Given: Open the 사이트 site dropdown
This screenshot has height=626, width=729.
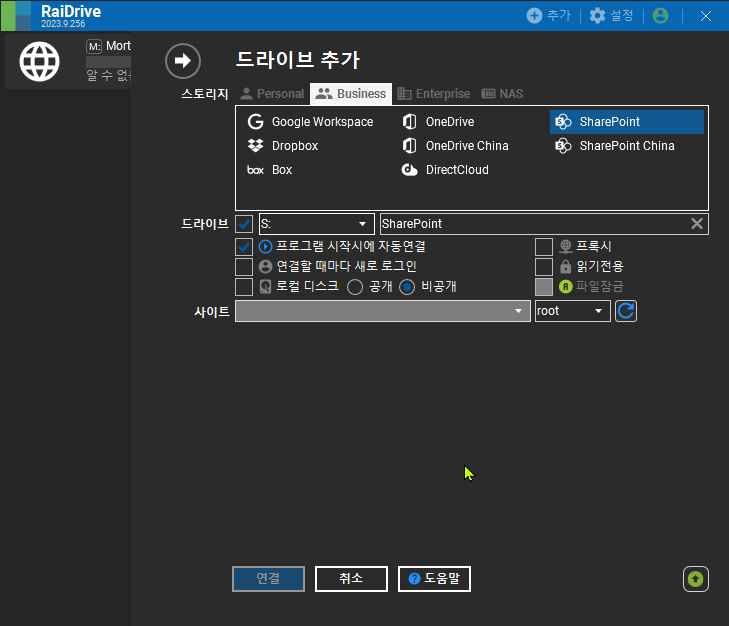Looking at the screenshot, I should point(383,311).
